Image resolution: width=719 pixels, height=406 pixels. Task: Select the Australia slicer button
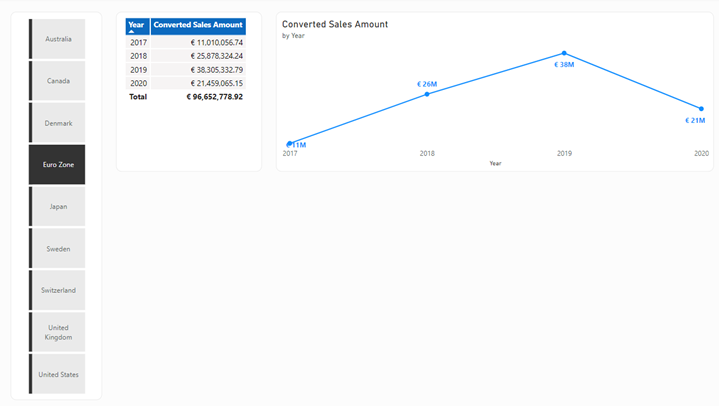pyautogui.click(x=57, y=39)
